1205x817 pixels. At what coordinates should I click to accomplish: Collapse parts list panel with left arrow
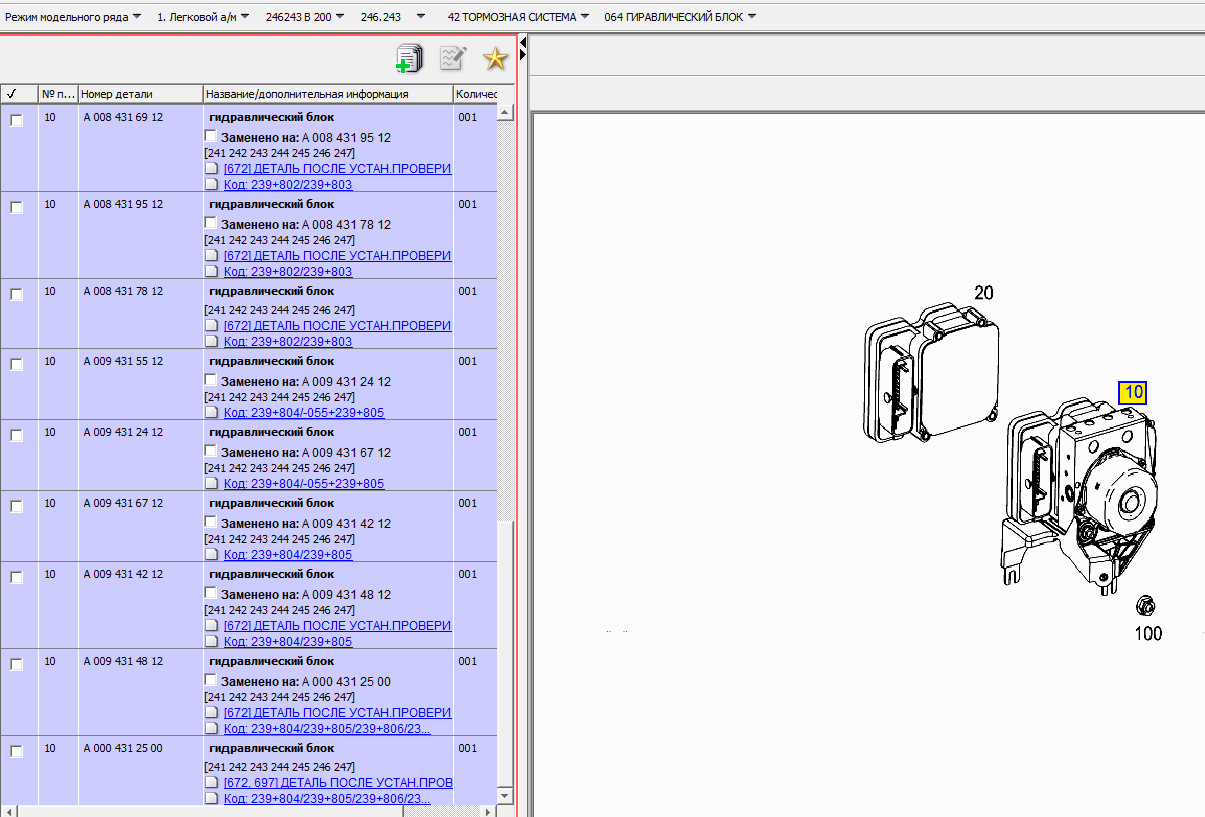point(523,41)
